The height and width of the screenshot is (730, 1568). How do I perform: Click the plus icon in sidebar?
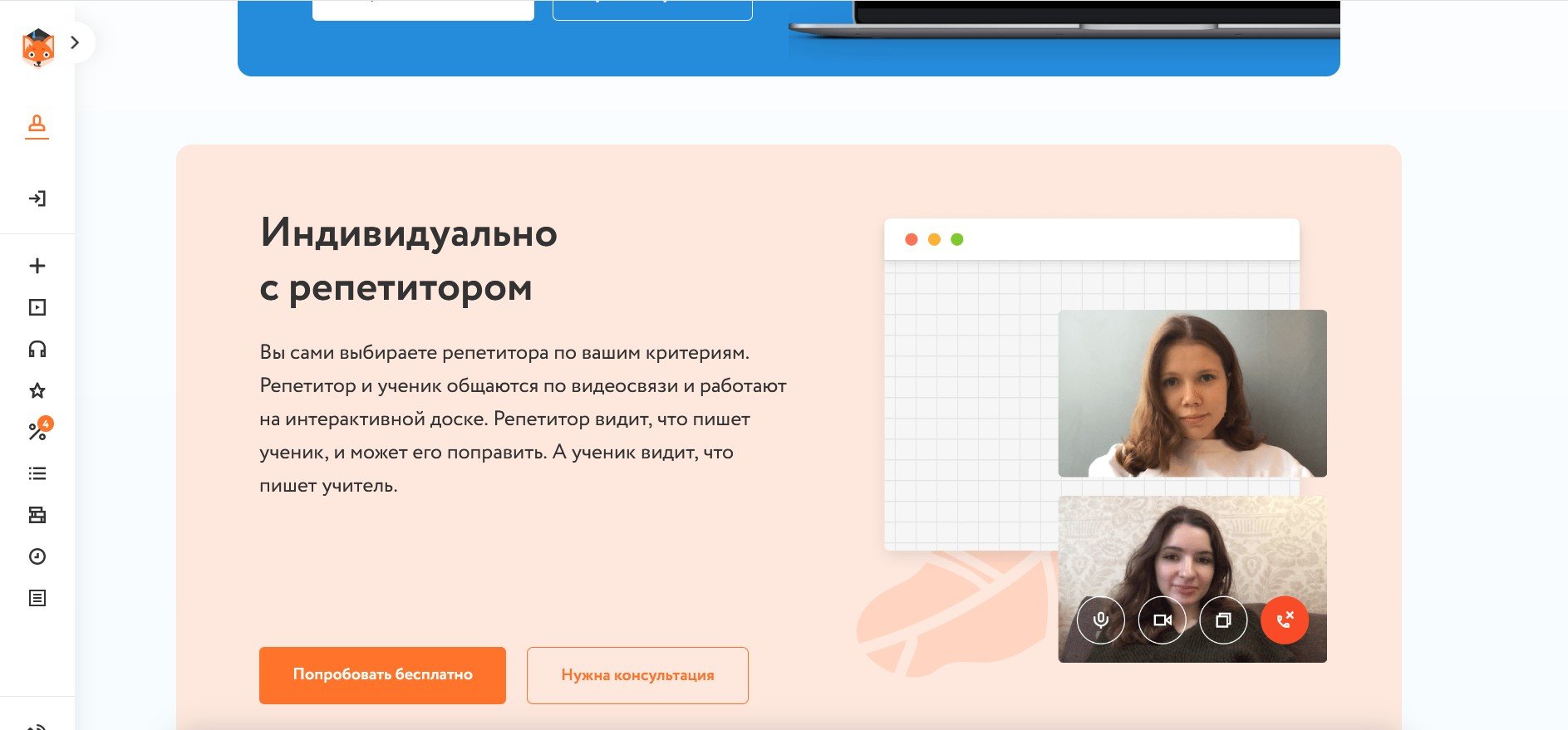click(37, 266)
